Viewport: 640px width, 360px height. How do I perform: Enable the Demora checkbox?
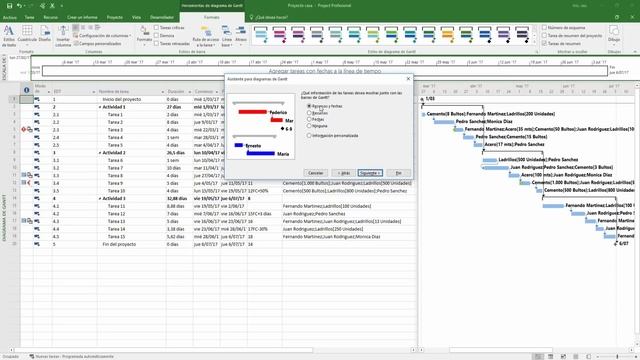click(156, 36)
